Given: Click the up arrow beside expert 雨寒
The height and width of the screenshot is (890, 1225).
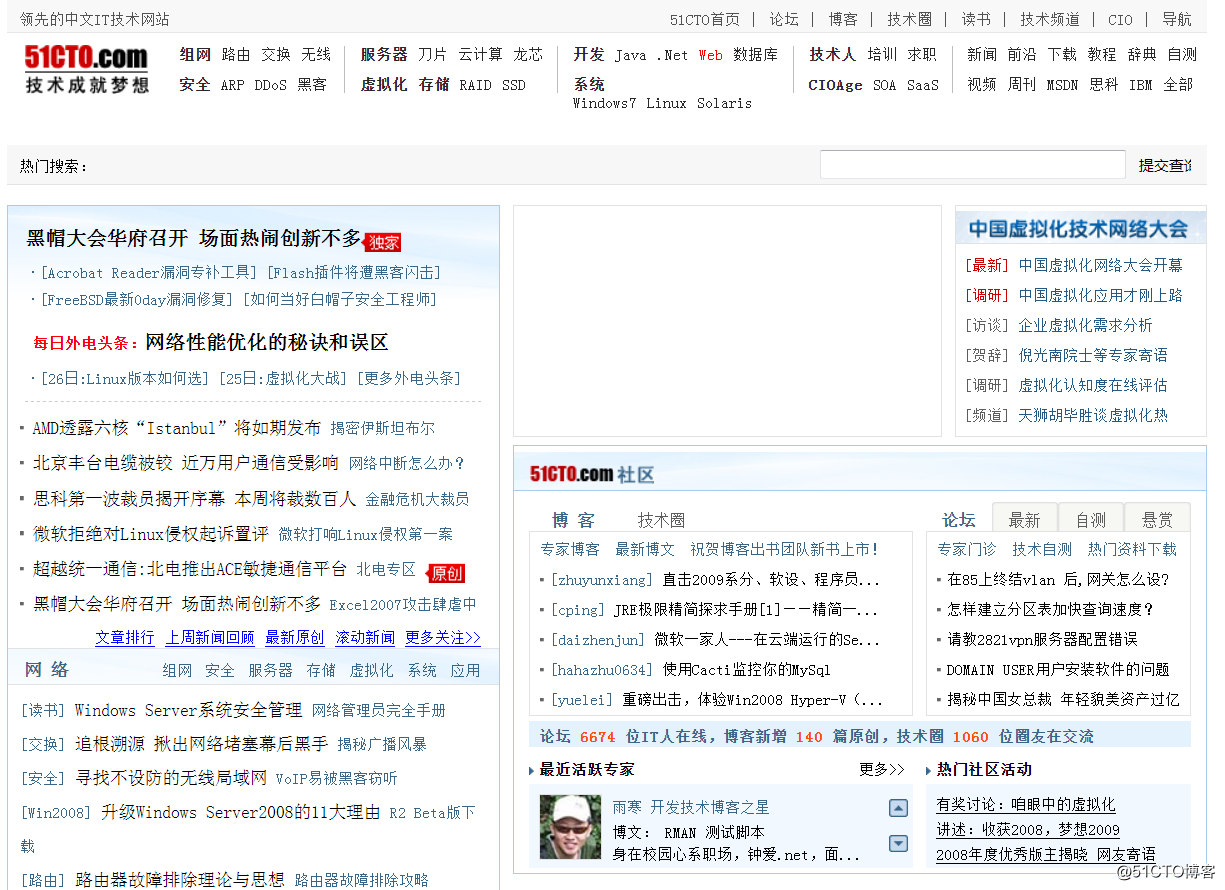Looking at the screenshot, I should tap(898, 808).
